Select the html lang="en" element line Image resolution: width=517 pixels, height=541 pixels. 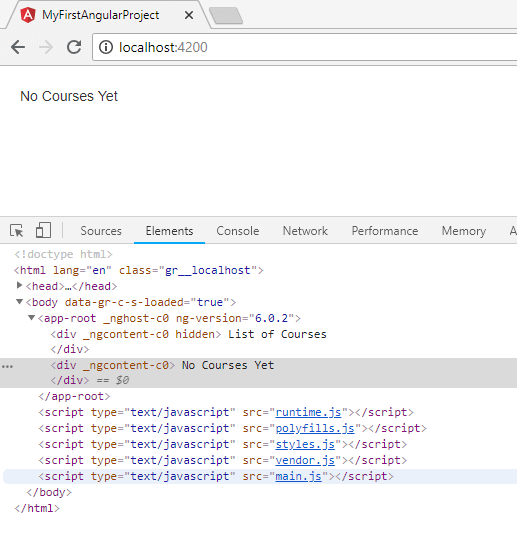tap(138, 270)
